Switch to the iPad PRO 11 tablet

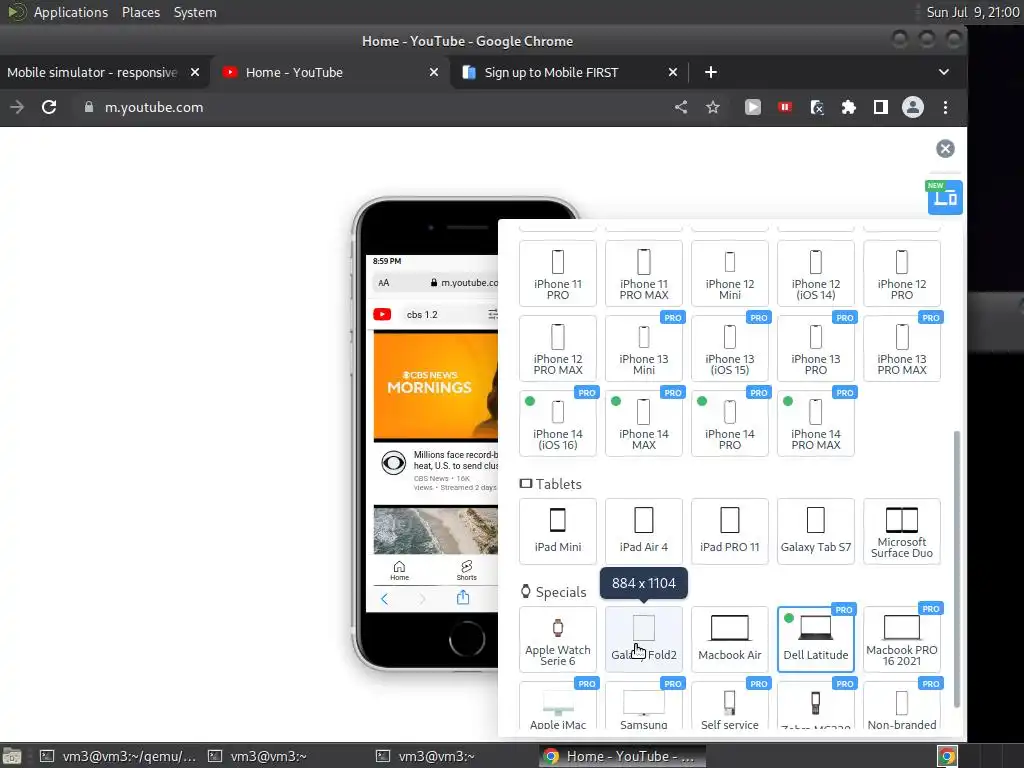coord(729,532)
